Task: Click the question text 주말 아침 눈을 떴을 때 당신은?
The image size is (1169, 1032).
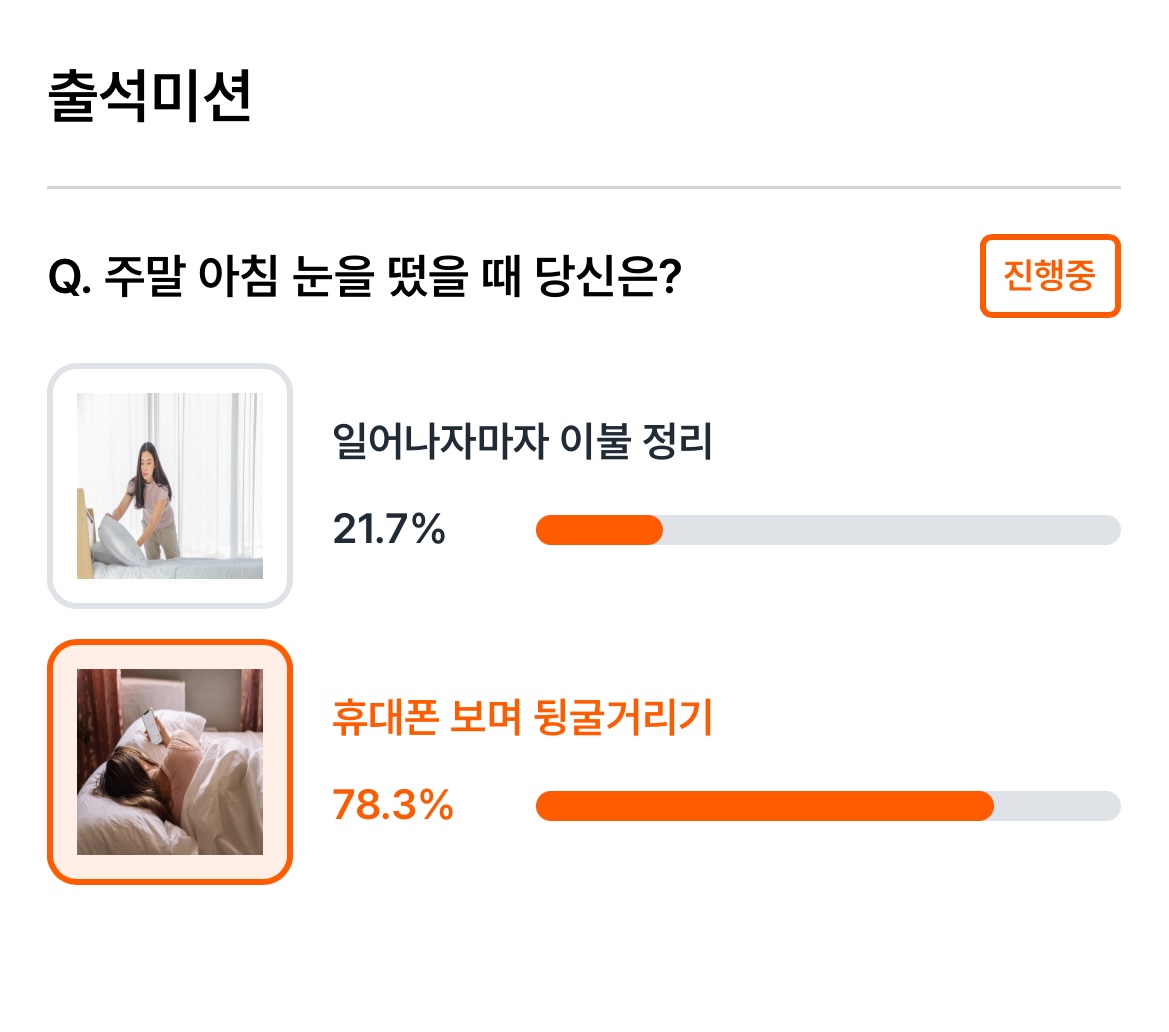Action: click(393, 276)
